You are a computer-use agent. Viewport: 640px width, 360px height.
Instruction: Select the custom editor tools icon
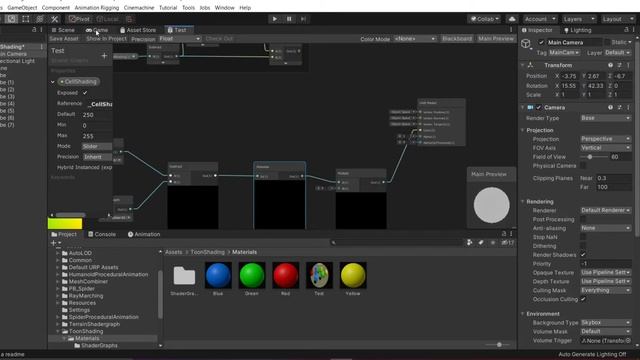[x=54, y=19]
